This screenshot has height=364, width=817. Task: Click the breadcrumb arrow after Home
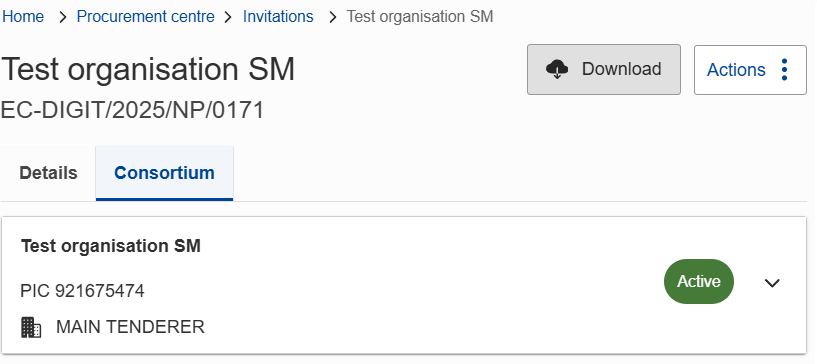(x=63, y=17)
